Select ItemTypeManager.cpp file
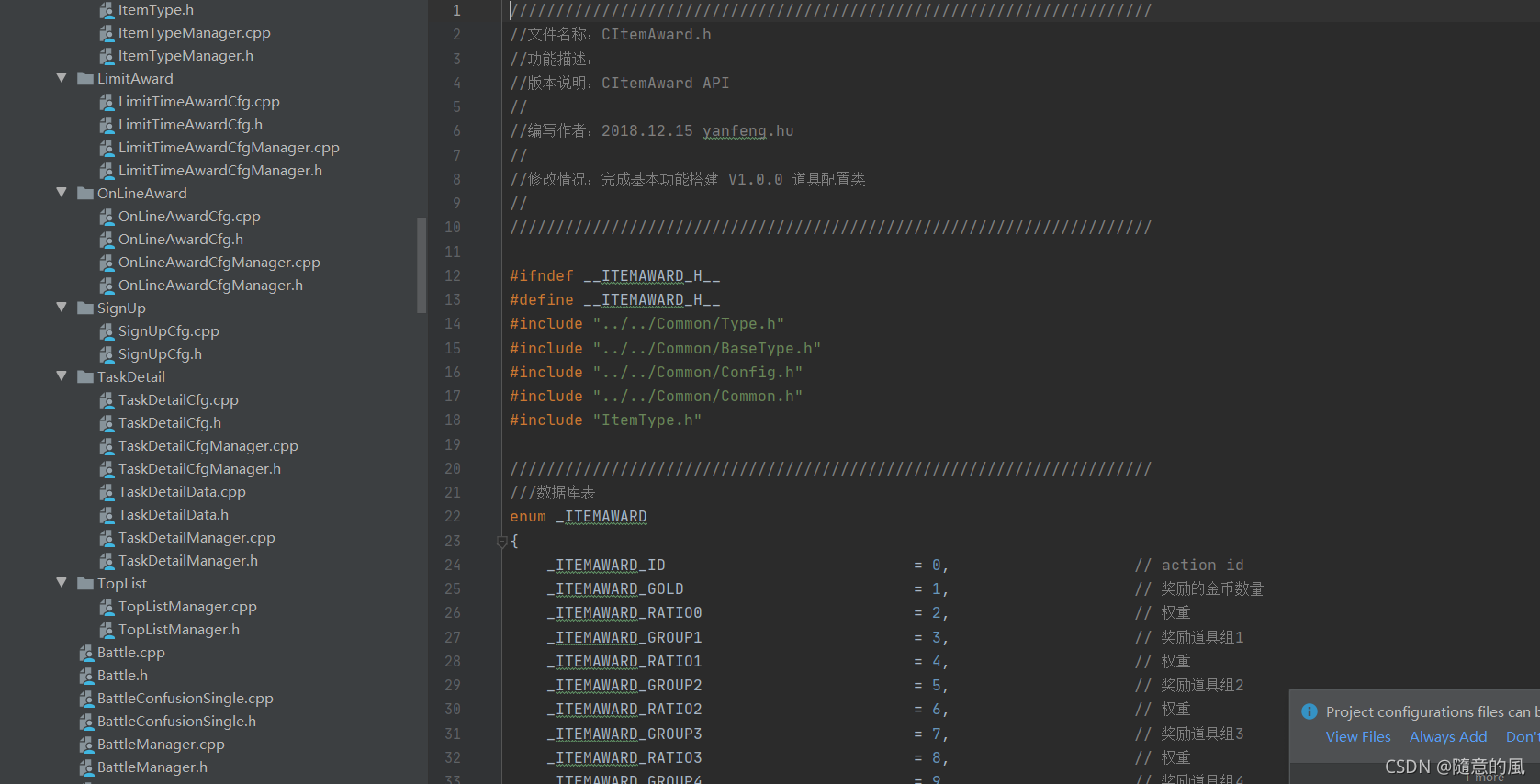 195,33
